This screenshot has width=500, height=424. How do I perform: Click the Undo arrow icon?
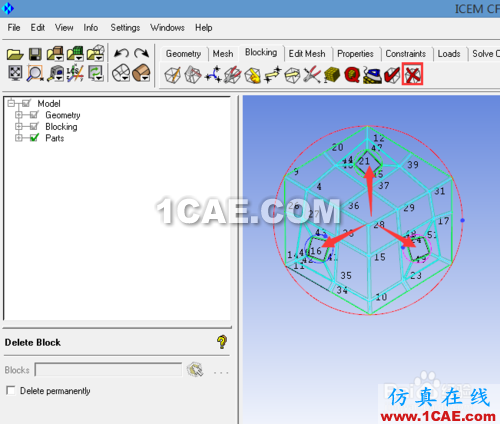pos(121,54)
